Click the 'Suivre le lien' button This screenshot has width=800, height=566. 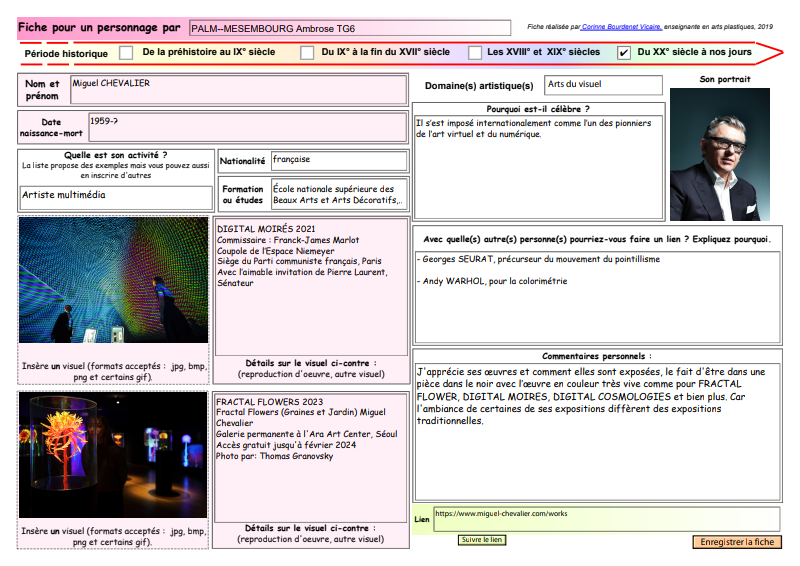tap(482, 540)
